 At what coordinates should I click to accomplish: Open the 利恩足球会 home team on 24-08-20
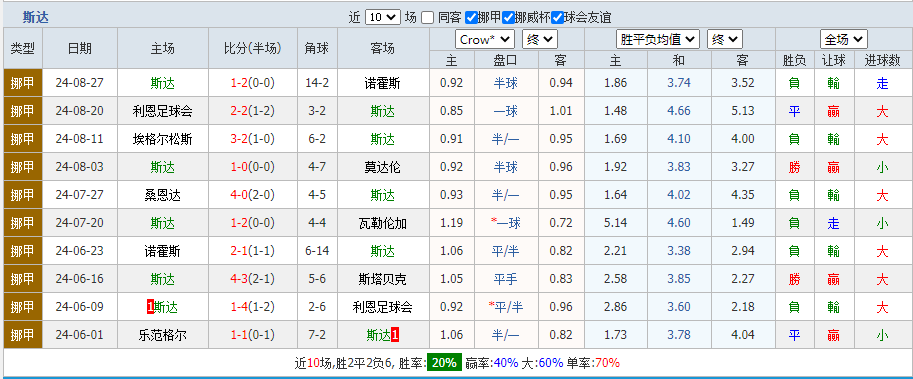tap(162, 111)
